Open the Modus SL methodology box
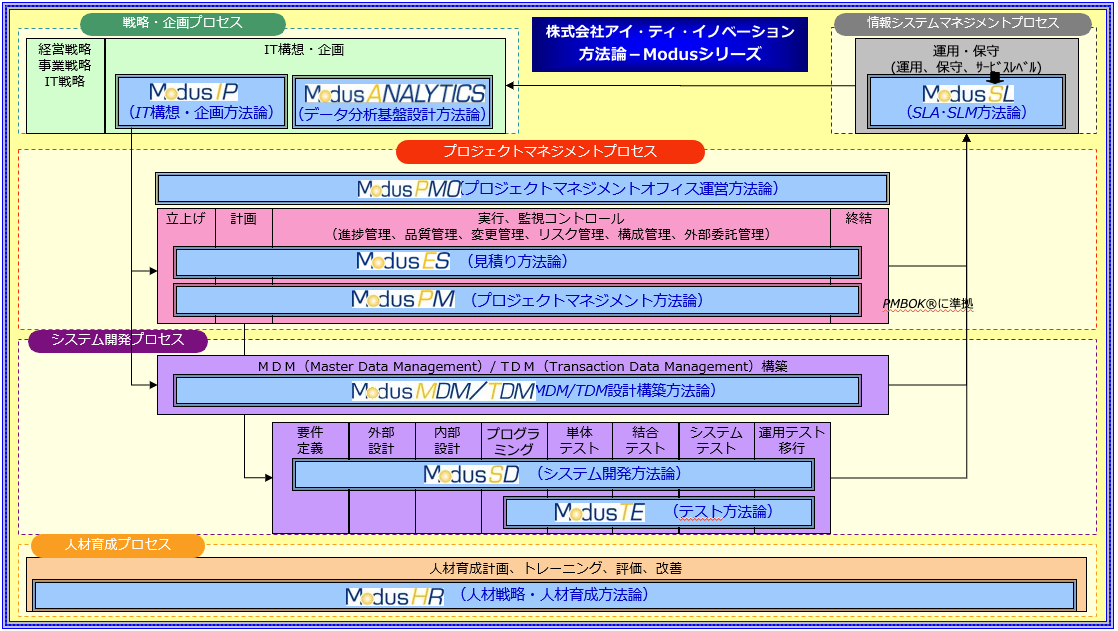 [966, 102]
